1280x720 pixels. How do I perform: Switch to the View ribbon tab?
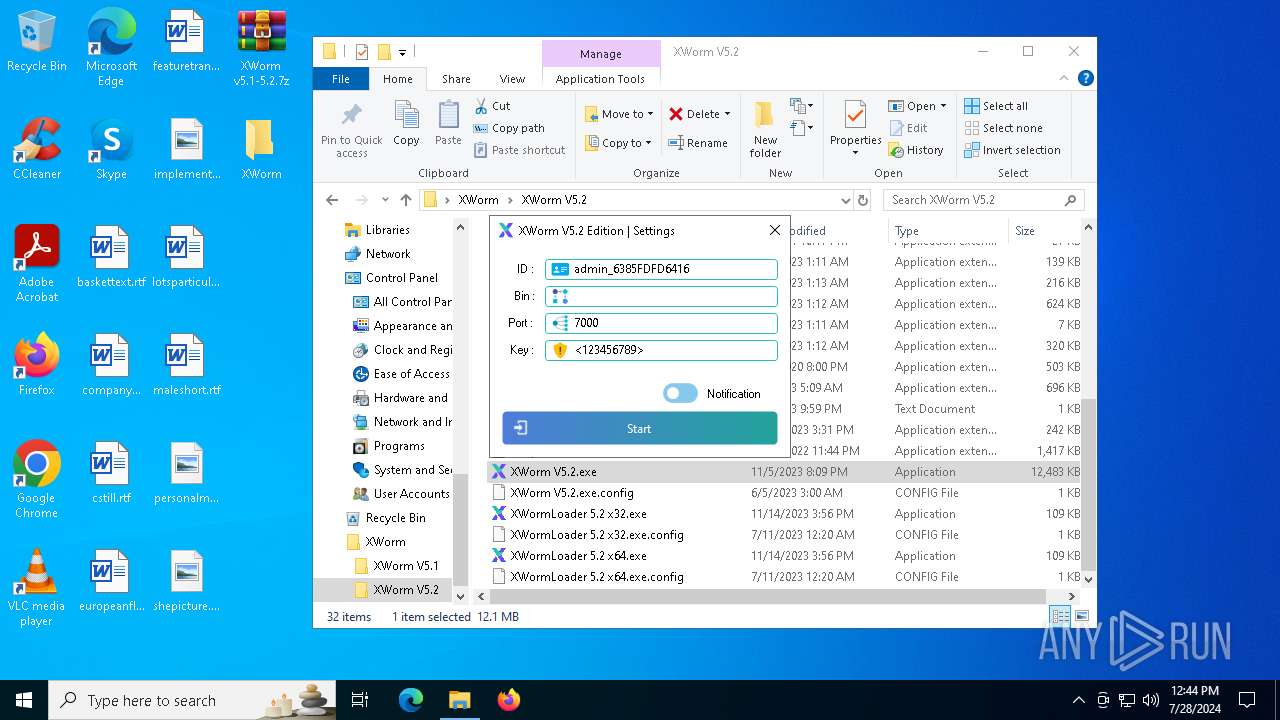(512, 79)
